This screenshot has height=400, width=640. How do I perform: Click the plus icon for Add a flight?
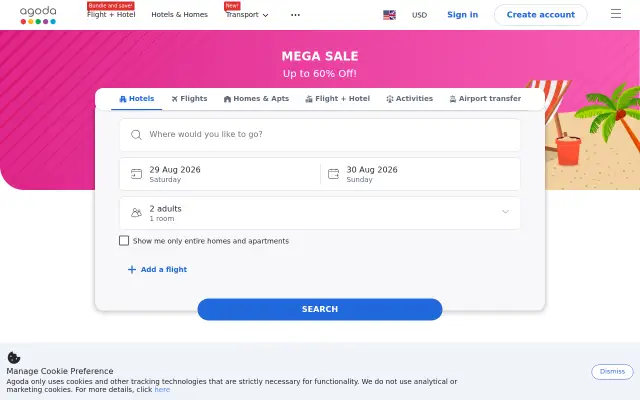[131, 269]
